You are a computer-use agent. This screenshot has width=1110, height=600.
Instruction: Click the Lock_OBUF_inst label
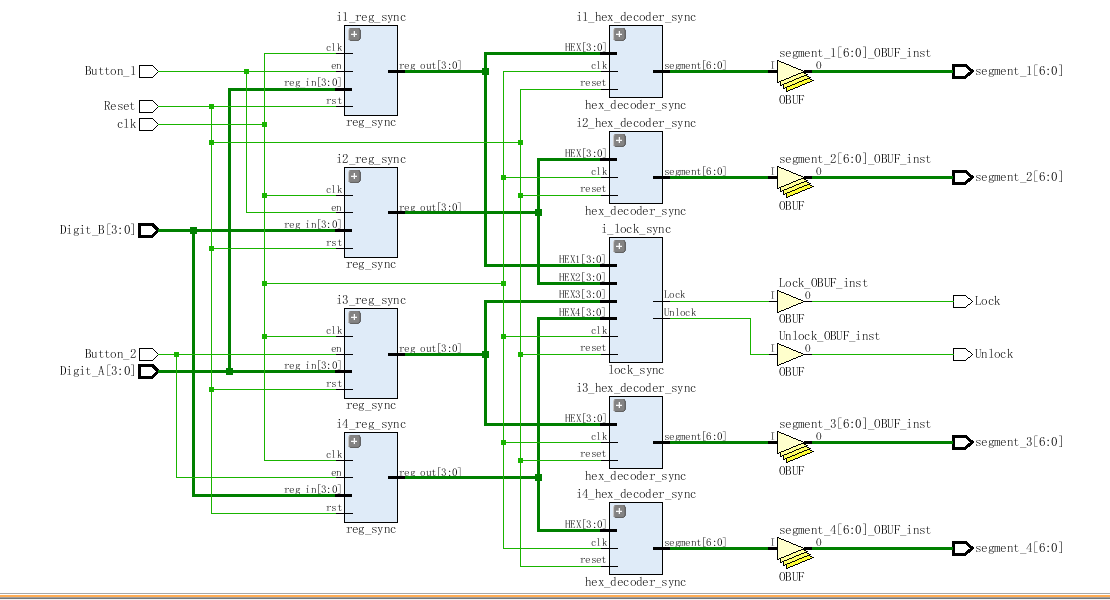tap(823, 283)
